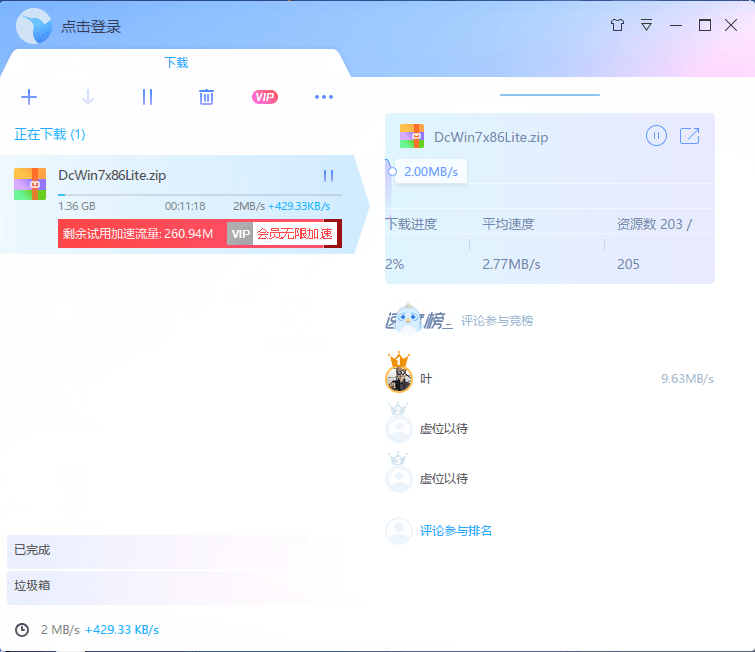Pause all downloads from the toolbar

point(147,97)
